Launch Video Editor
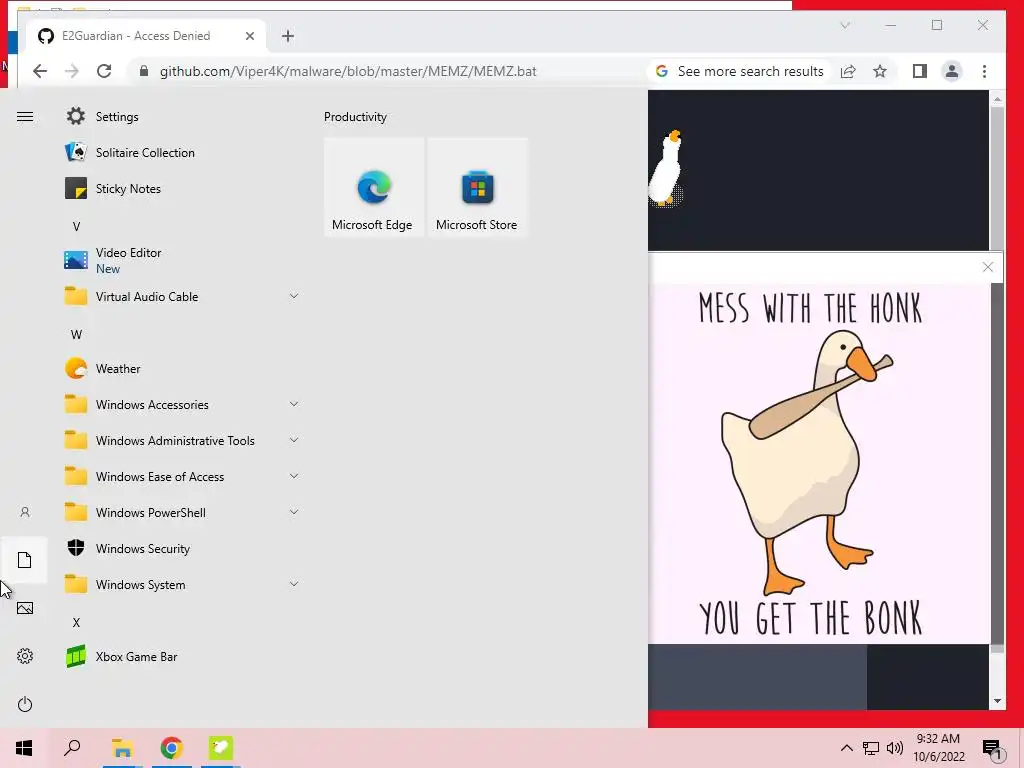Viewport: 1024px width, 768px height. click(x=183, y=260)
